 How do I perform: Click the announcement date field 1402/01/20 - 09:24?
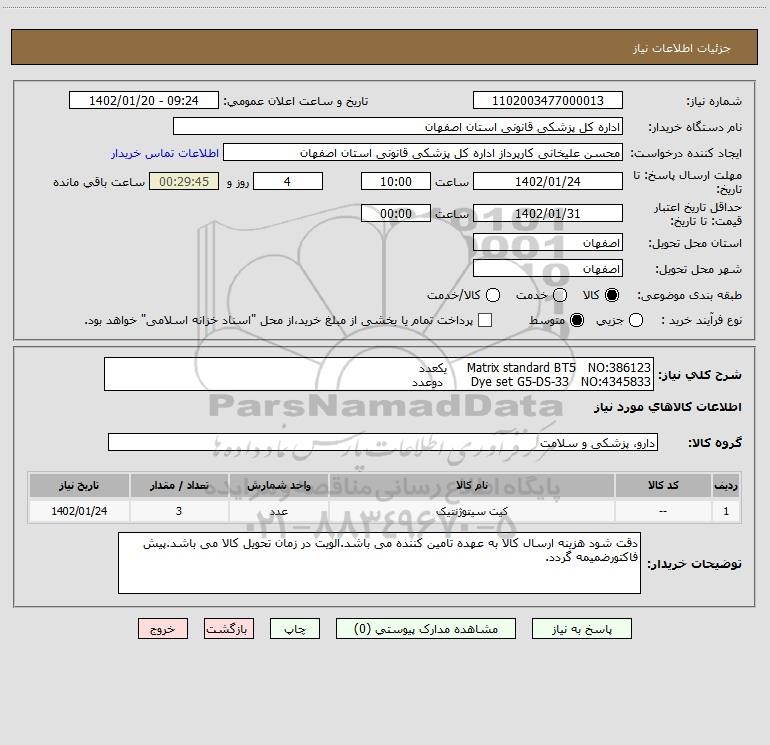[x=143, y=100]
